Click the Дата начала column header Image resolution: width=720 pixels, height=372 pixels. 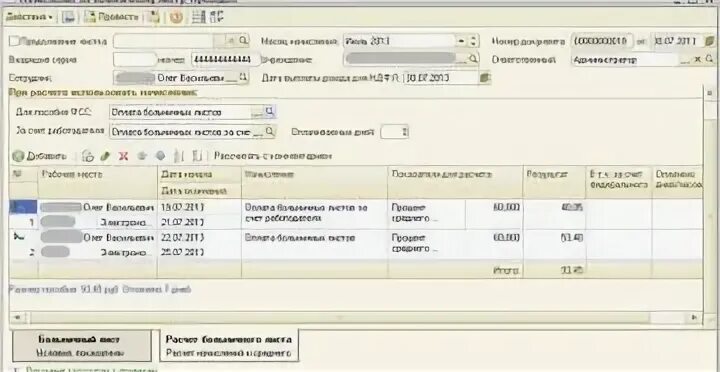199,175
